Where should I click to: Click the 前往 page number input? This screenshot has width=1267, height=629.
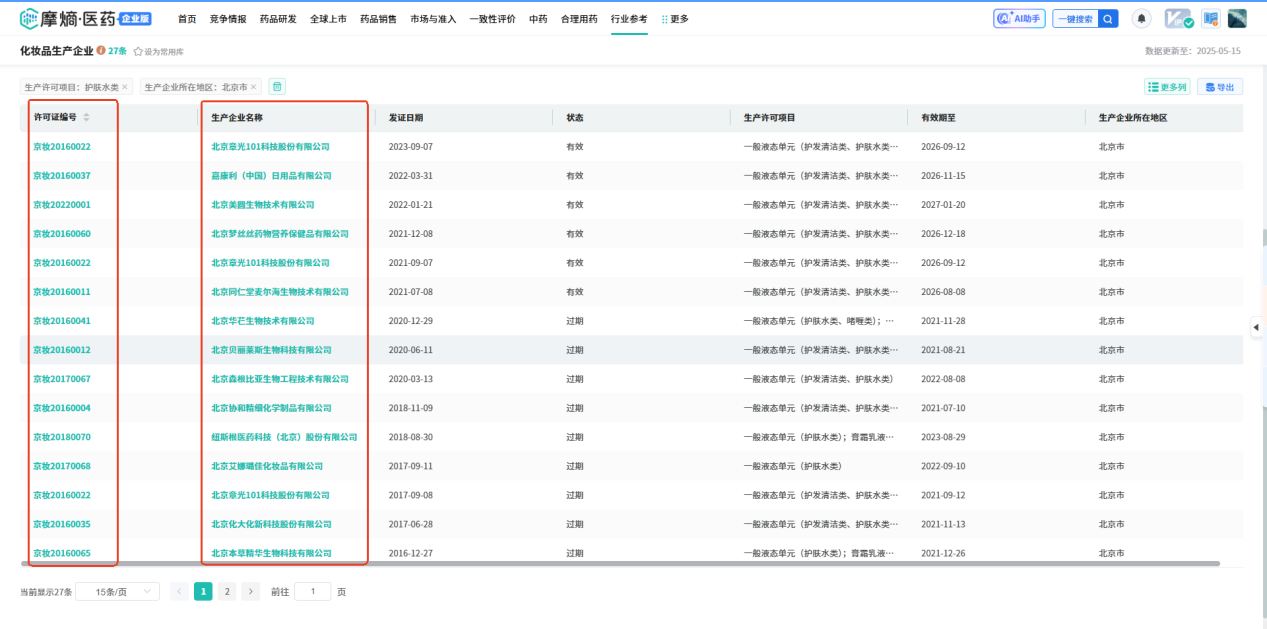312,591
